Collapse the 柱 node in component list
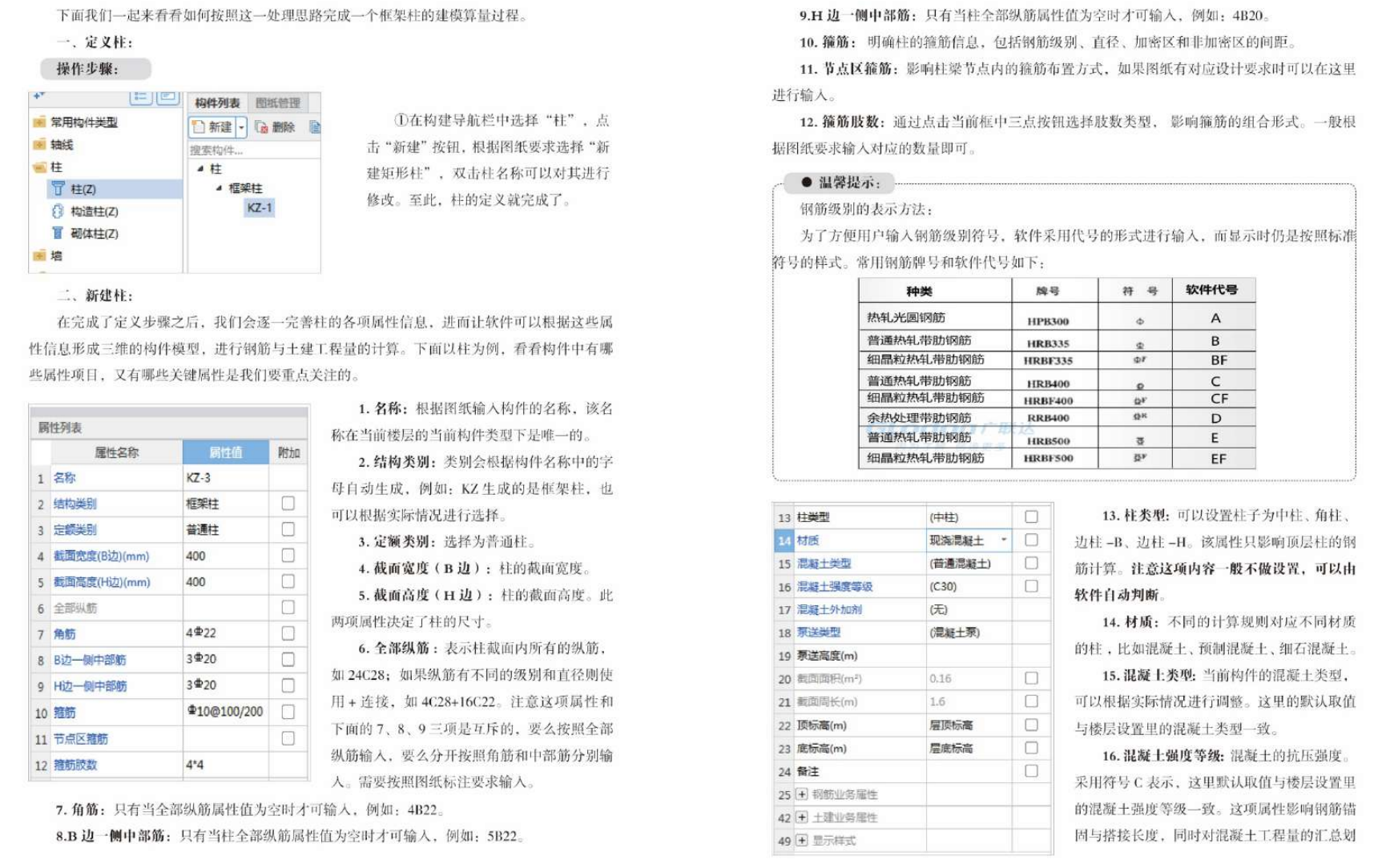 [x=200, y=169]
